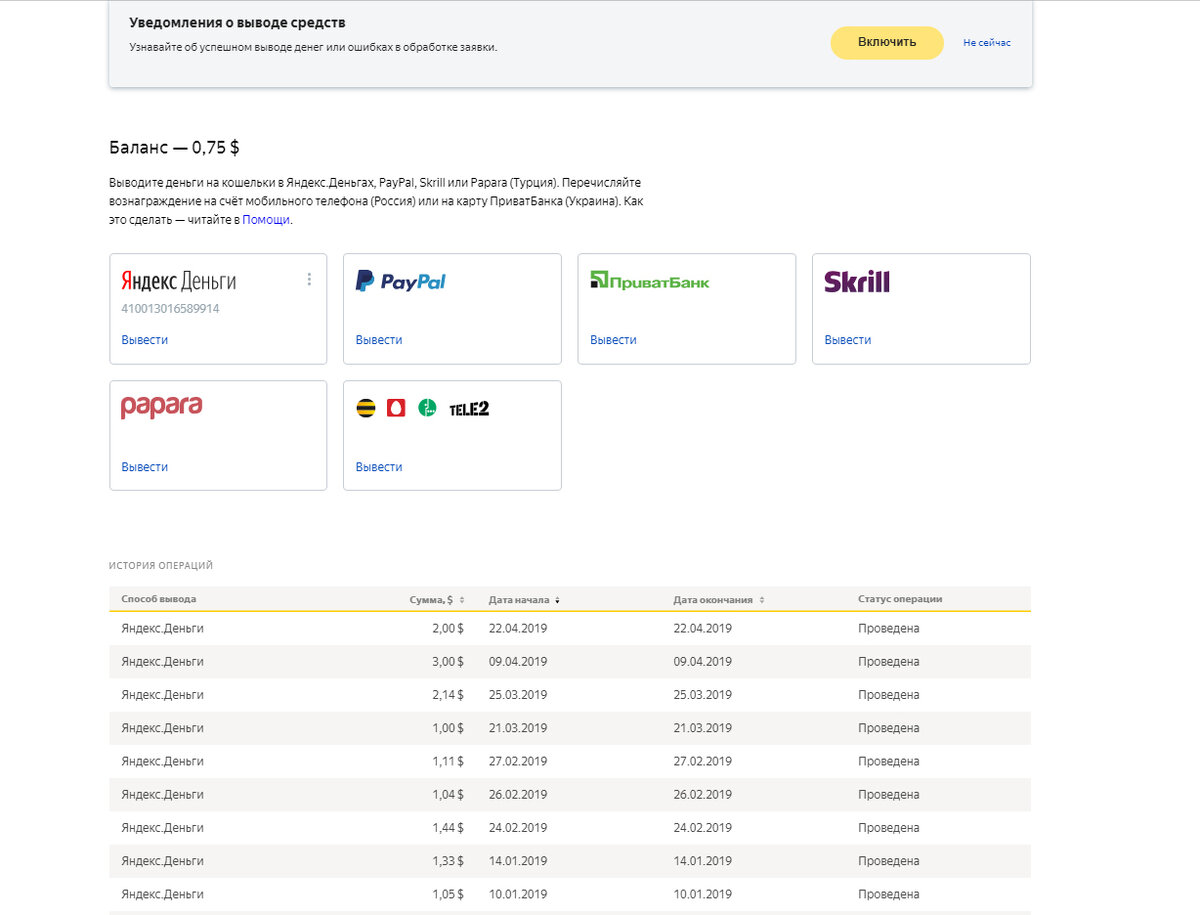This screenshot has width=1200, height=915.
Task: Click end date 27.02.2019
Action: (703, 761)
